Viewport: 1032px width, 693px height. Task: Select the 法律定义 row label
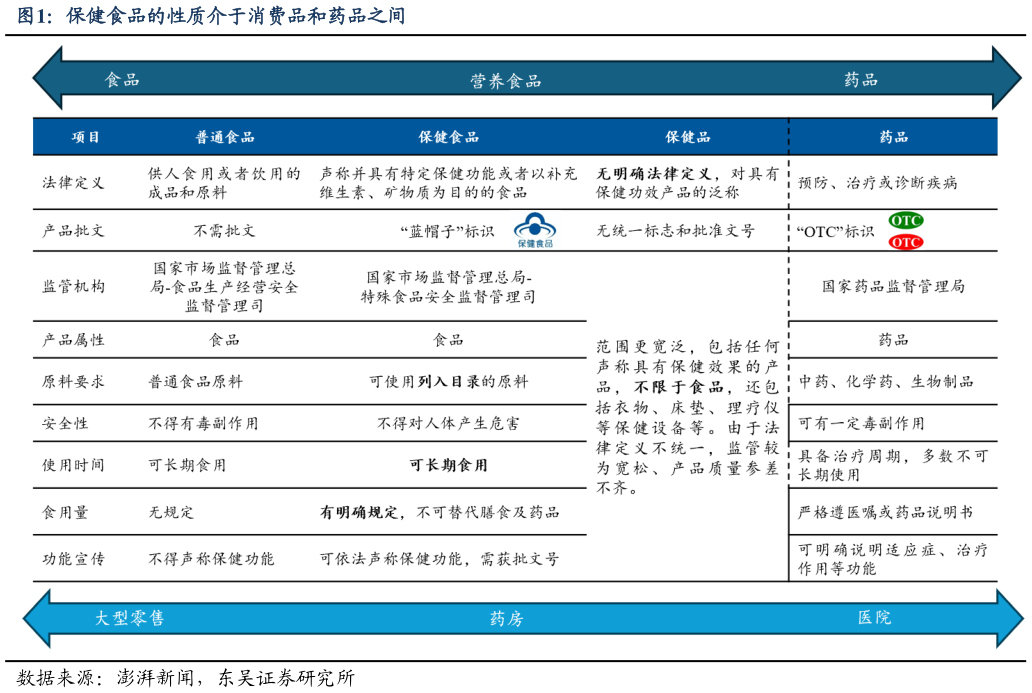click(73, 182)
